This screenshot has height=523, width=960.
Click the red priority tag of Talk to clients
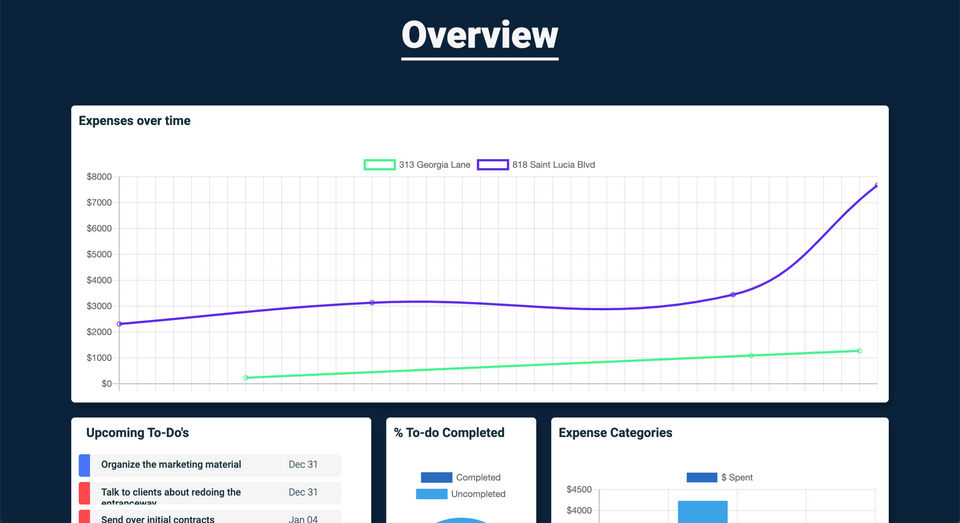click(84, 493)
